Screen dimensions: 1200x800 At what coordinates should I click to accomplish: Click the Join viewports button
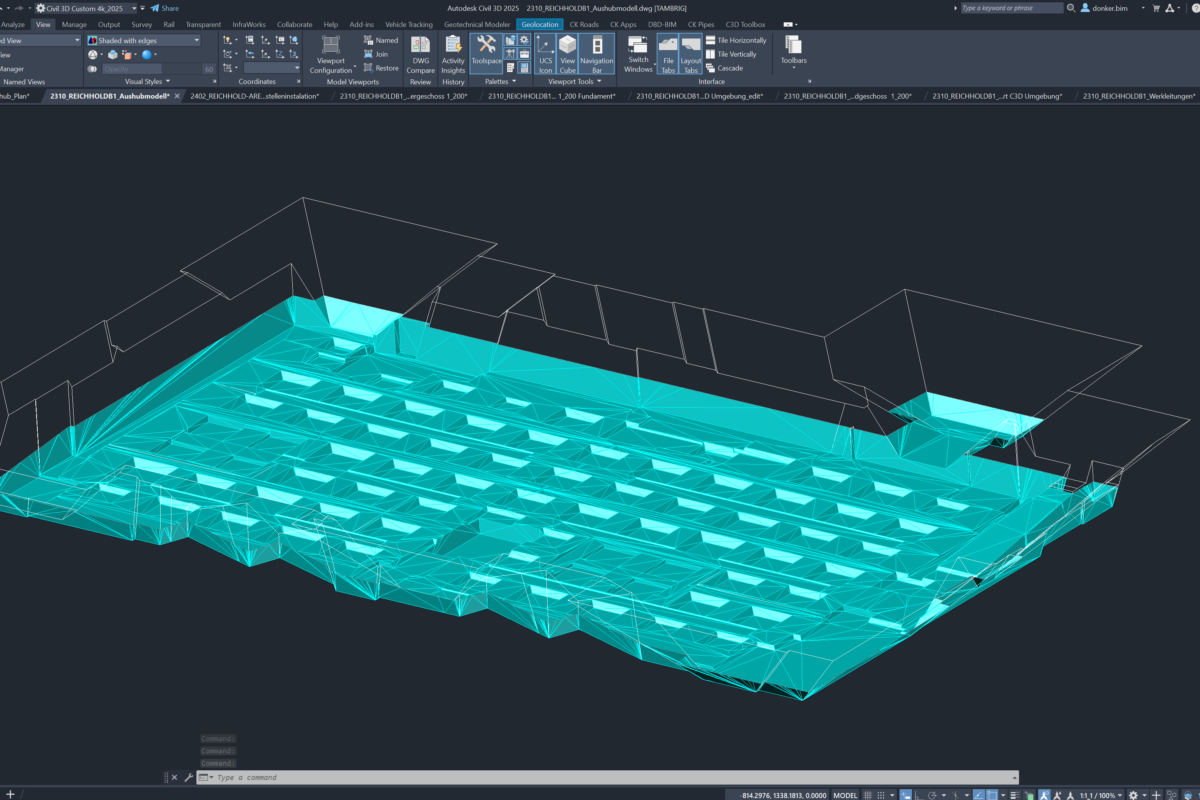point(381,54)
